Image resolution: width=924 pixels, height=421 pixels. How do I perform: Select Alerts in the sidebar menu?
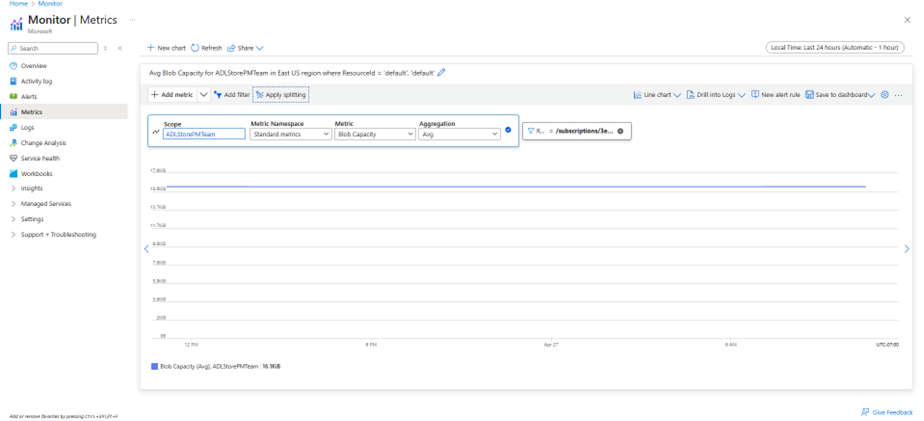click(x=29, y=97)
